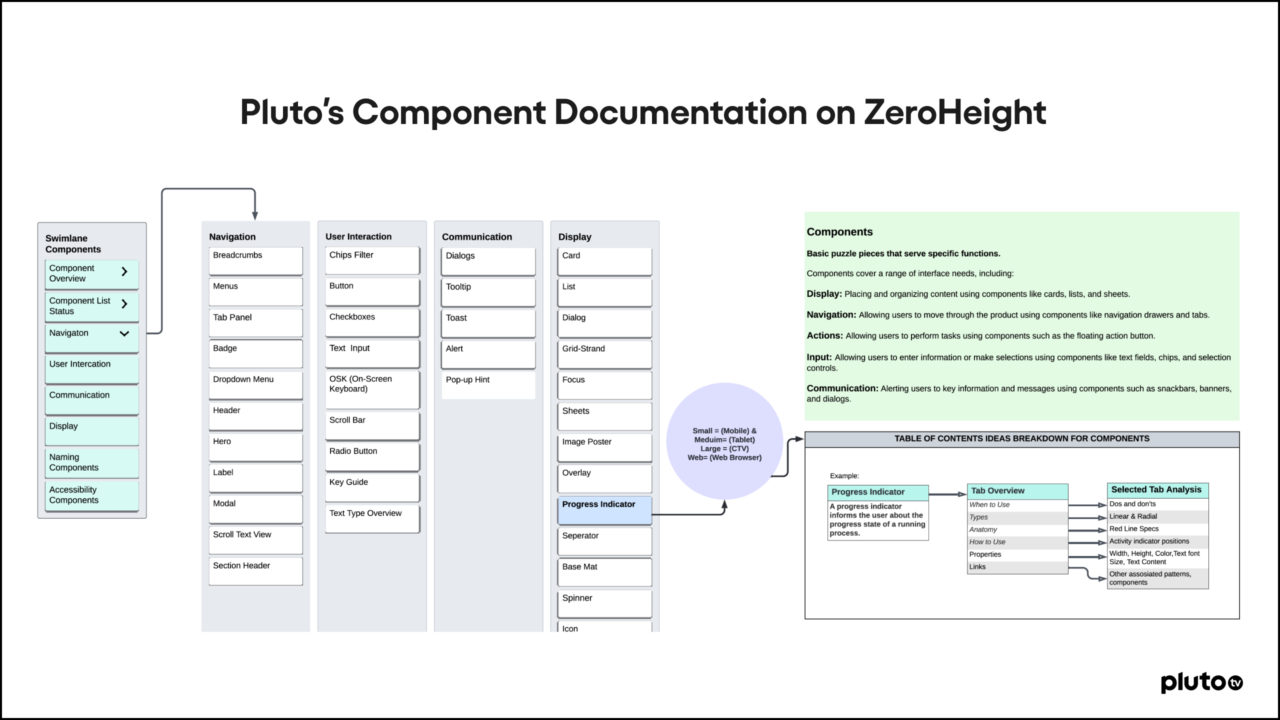Expand the Component List Status chevron
This screenshot has height=720, width=1280.
point(124,304)
